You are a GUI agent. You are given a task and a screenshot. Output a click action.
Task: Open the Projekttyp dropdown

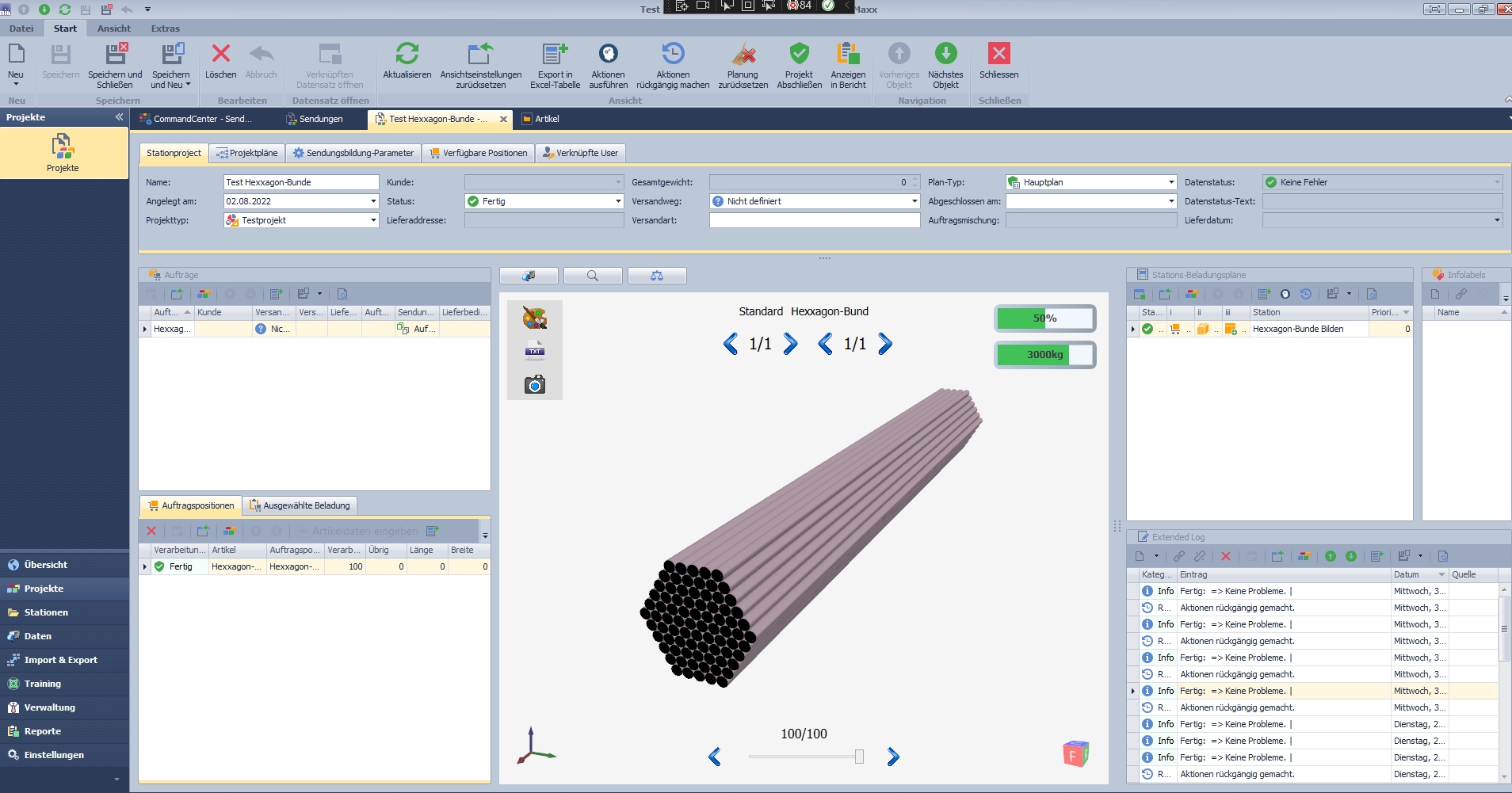coord(373,220)
